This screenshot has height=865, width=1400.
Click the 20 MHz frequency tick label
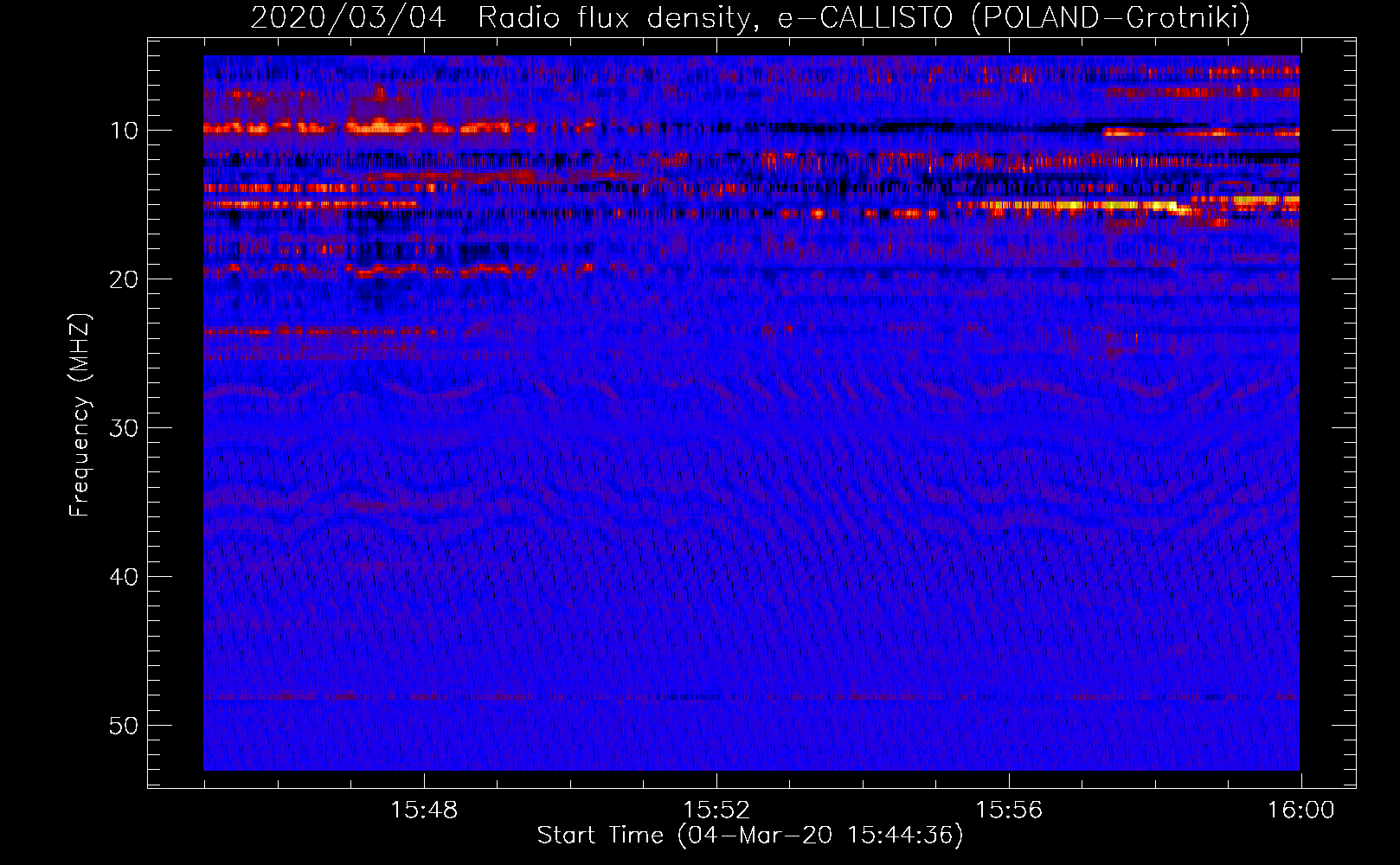(125, 279)
